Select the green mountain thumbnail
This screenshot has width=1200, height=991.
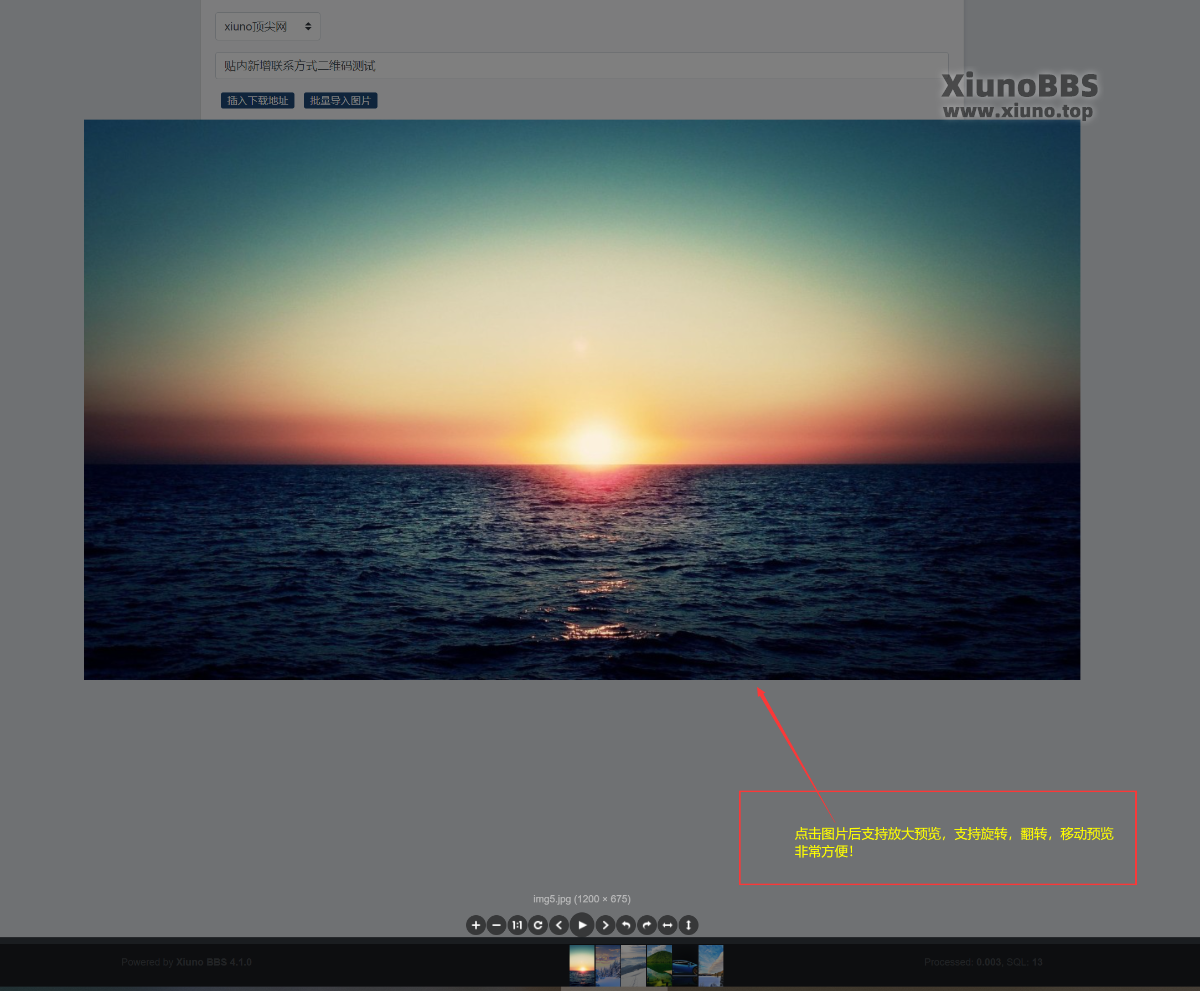point(659,966)
